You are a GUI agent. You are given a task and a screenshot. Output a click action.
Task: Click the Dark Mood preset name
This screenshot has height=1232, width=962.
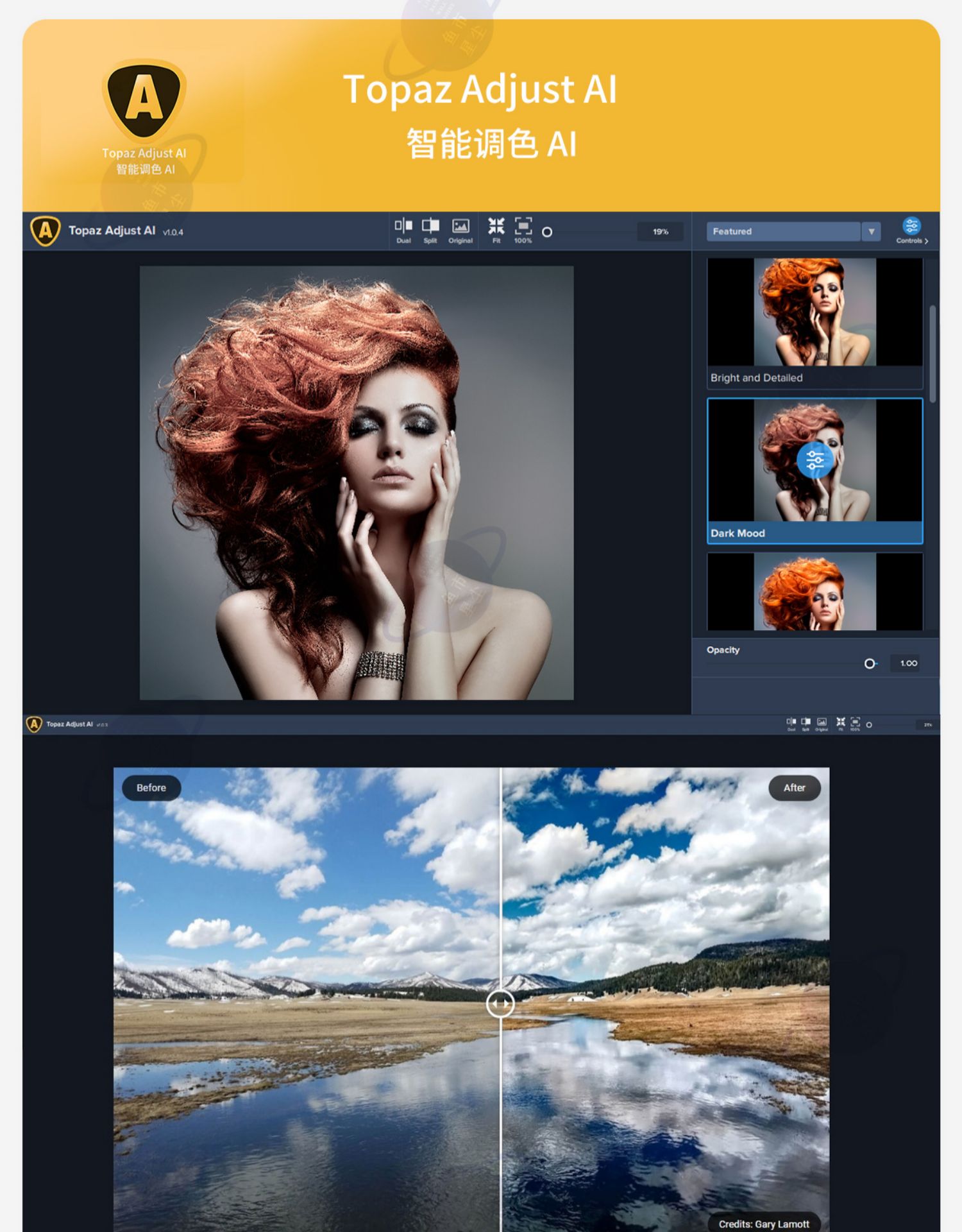(x=738, y=533)
